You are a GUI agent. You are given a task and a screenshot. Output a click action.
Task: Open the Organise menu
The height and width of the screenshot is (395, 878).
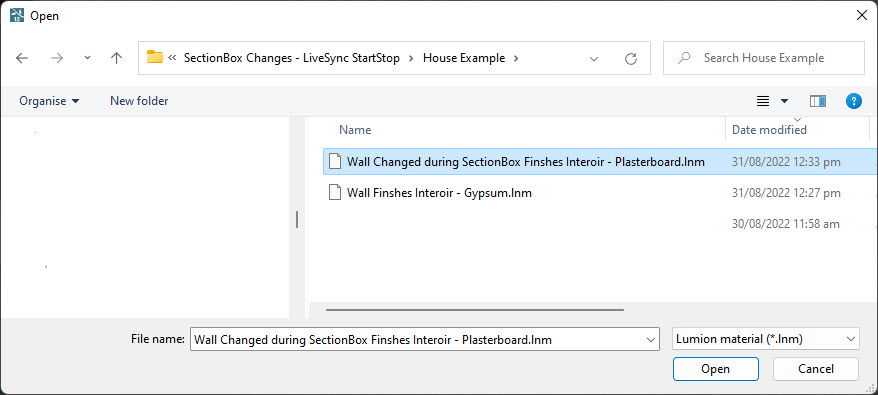(x=49, y=101)
